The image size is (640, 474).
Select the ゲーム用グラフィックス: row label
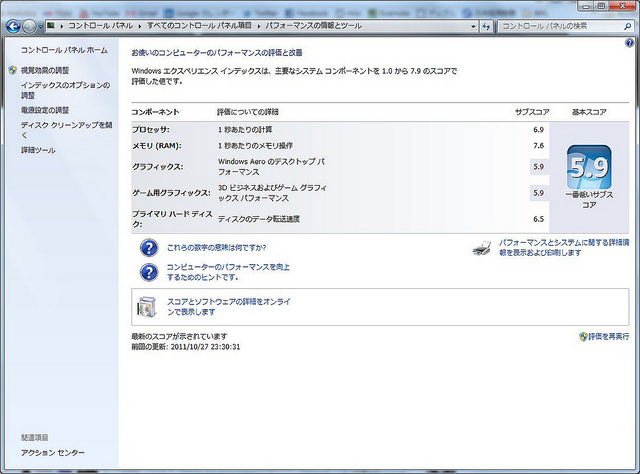[171, 193]
